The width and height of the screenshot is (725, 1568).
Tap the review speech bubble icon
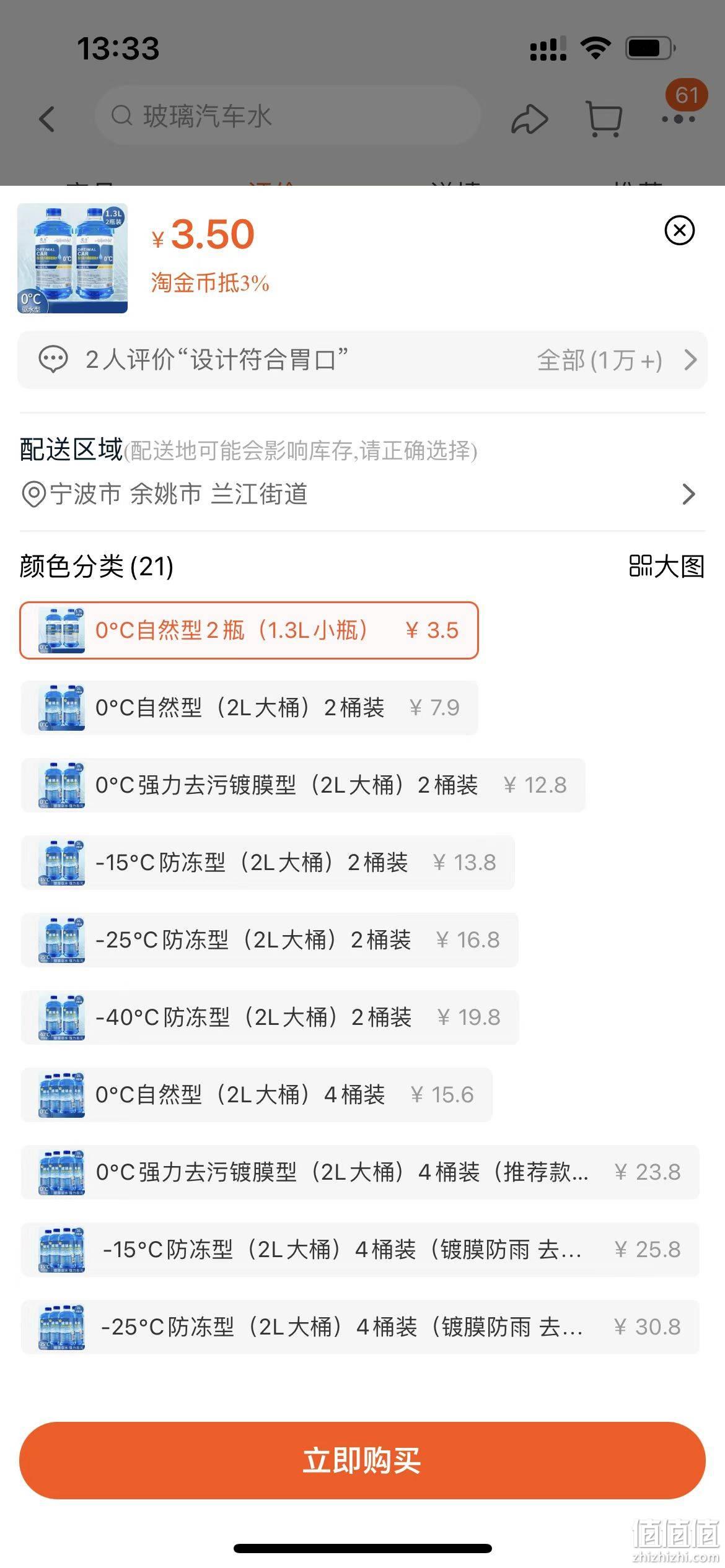click(x=53, y=360)
